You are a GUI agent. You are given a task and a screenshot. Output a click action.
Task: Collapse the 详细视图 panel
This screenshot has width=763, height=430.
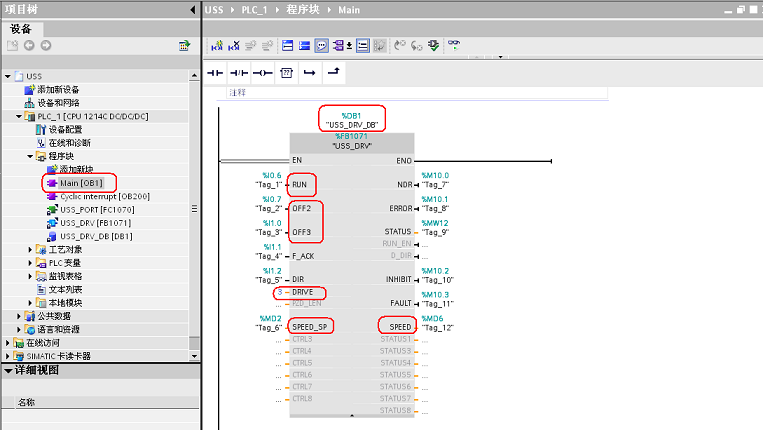tap(7, 371)
